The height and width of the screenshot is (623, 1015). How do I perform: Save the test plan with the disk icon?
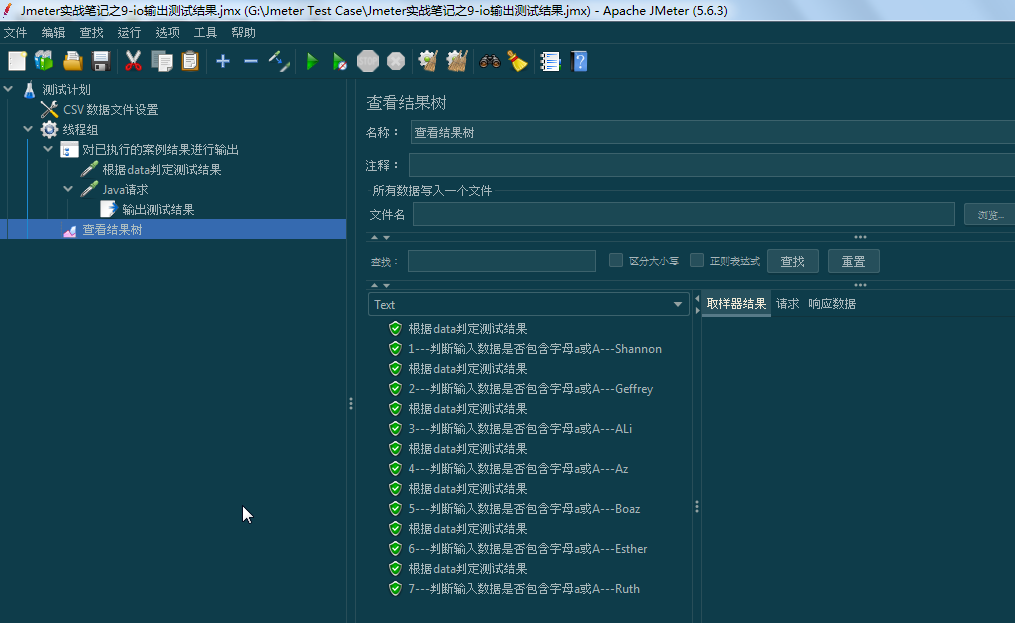click(100, 61)
